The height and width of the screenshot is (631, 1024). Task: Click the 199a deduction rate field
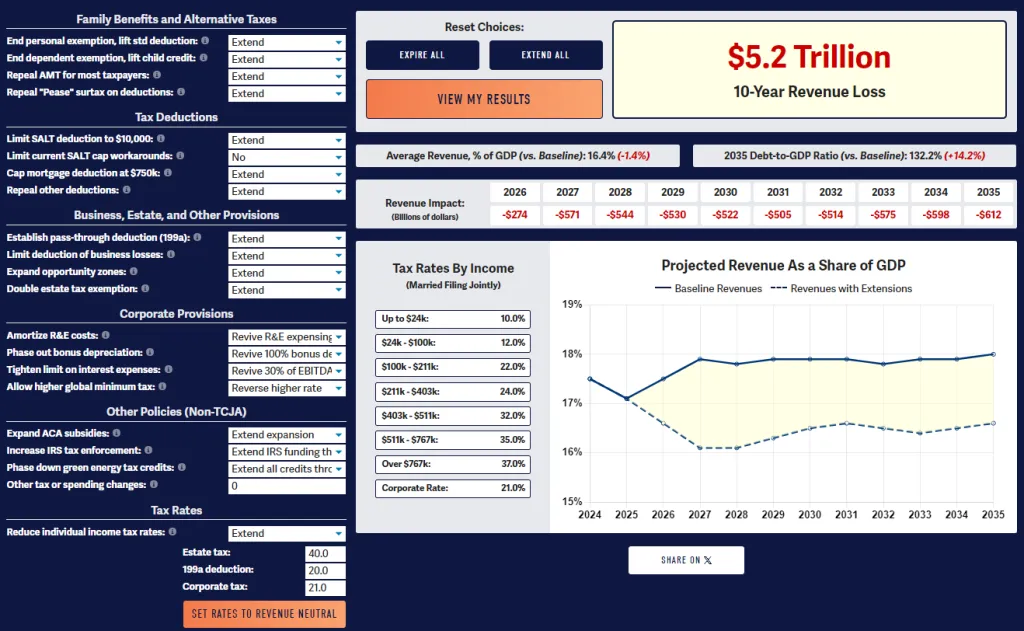point(325,570)
